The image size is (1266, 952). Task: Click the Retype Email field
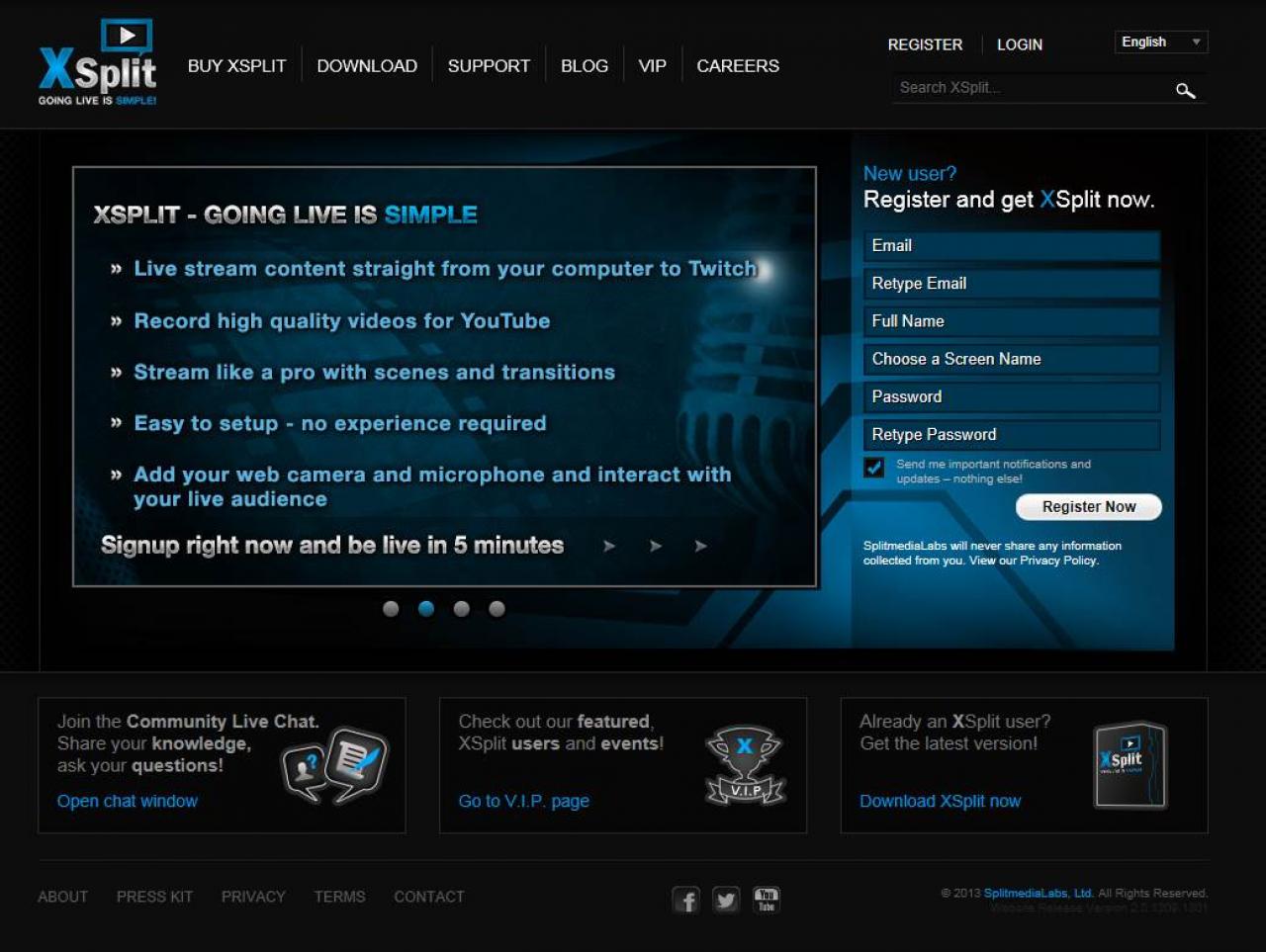(1011, 284)
